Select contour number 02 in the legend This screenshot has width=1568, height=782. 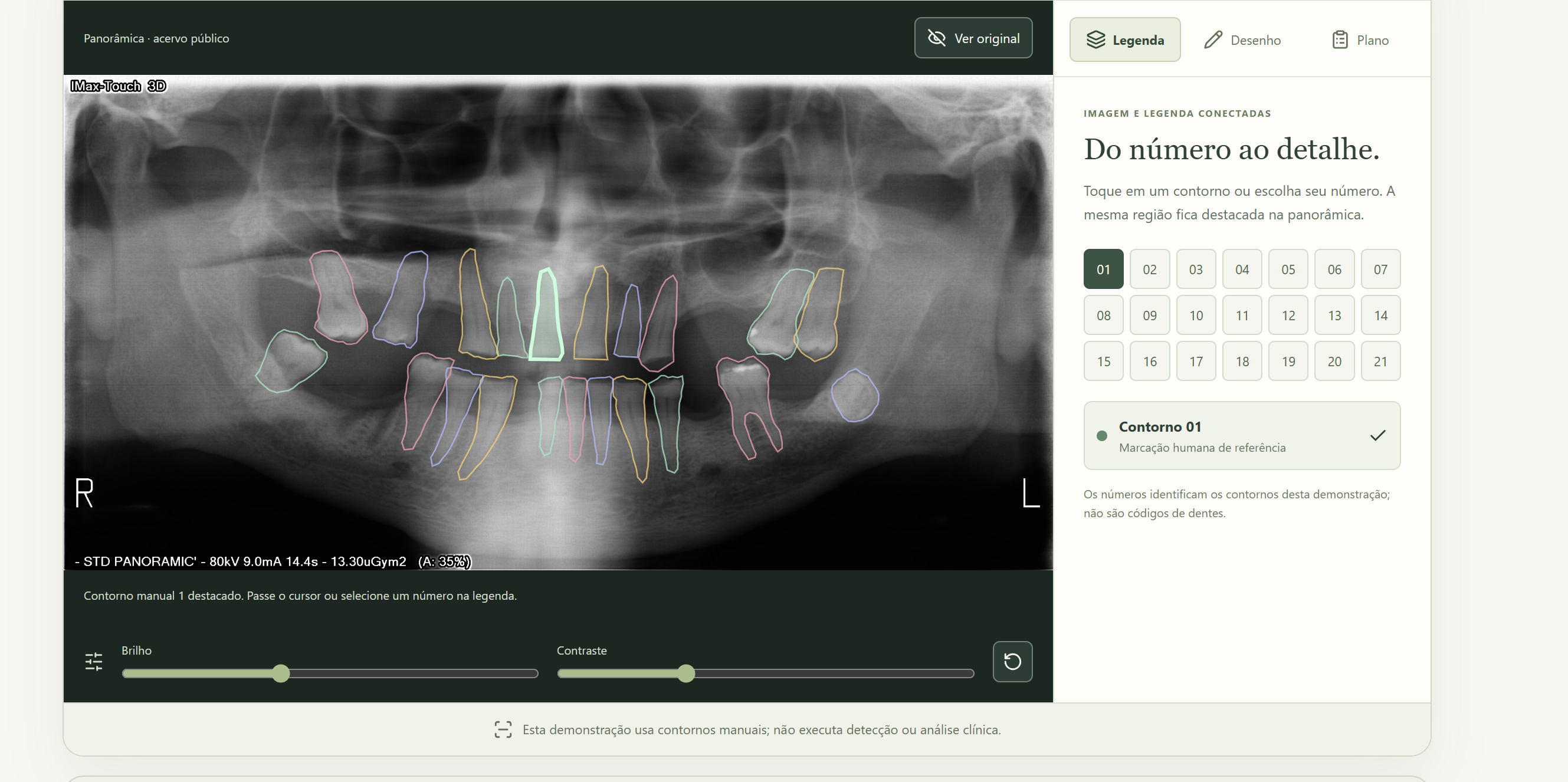(1149, 269)
